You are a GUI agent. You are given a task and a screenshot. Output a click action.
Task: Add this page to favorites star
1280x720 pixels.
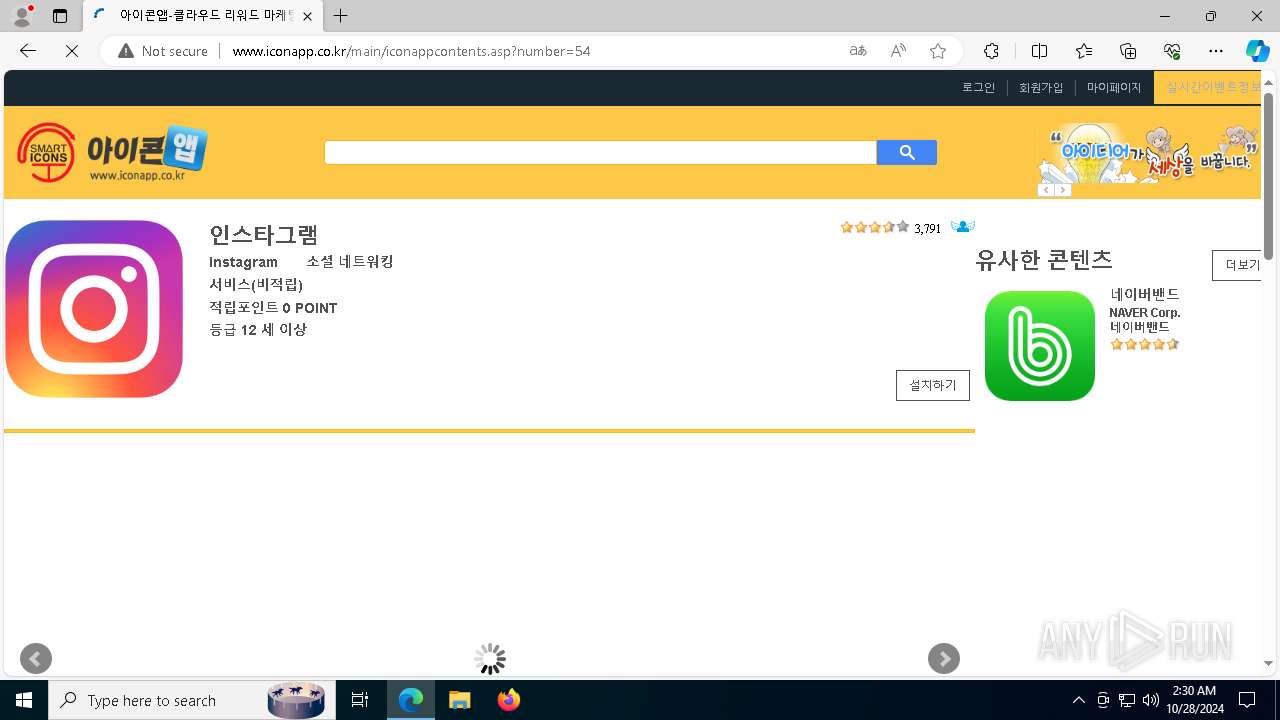[x=938, y=51]
